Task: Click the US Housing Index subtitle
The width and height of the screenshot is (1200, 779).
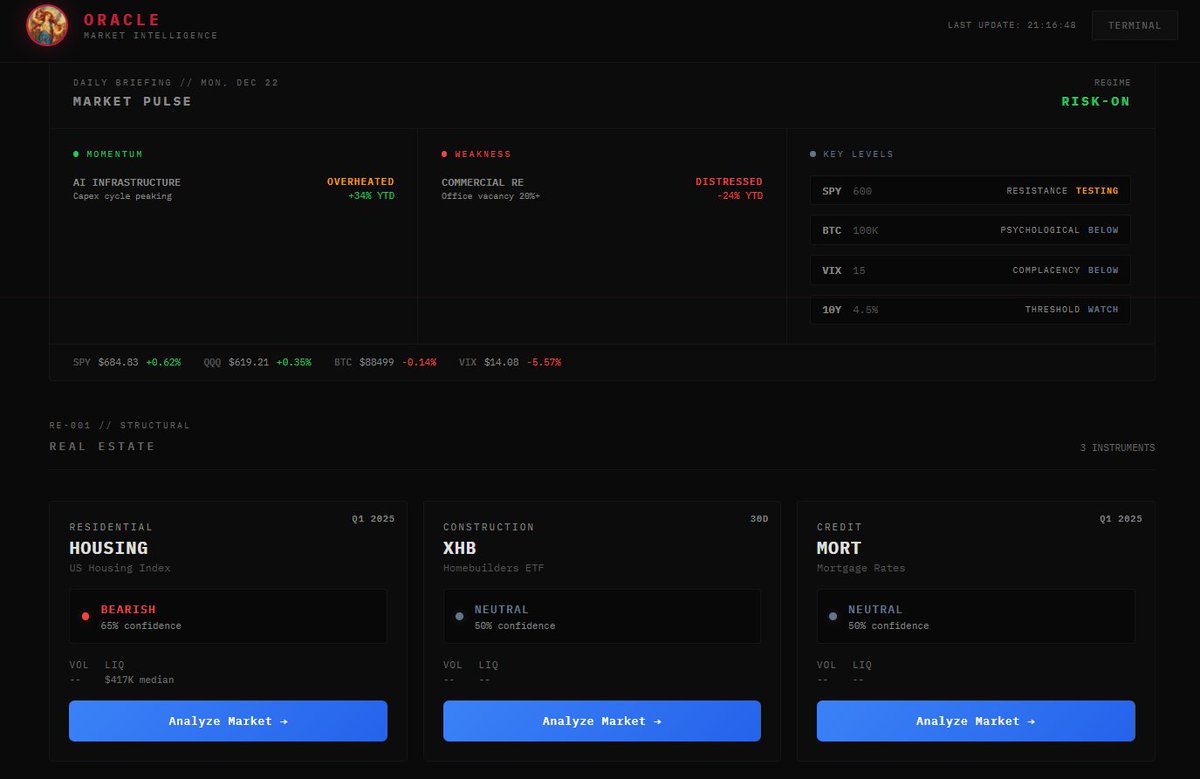Action: pyautogui.click(x=120, y=568)
